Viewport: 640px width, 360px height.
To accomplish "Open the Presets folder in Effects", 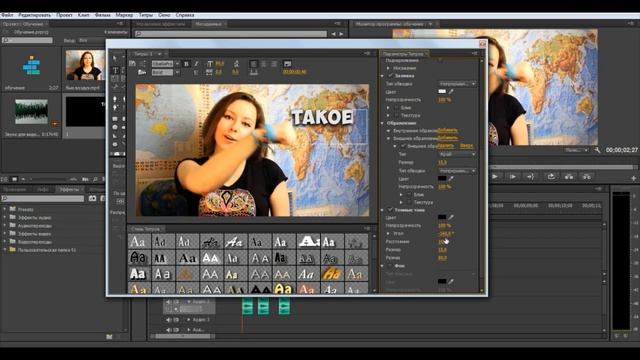I will (x=25, y=209).
